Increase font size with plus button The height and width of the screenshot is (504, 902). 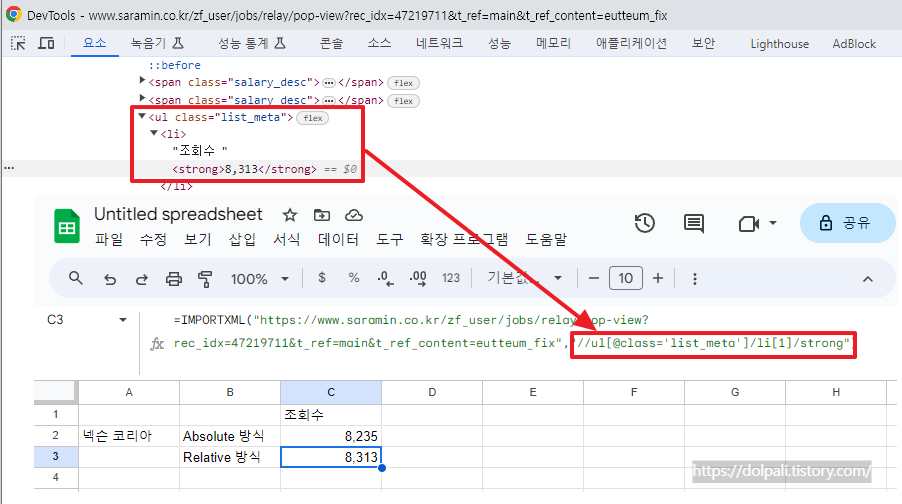658,278
